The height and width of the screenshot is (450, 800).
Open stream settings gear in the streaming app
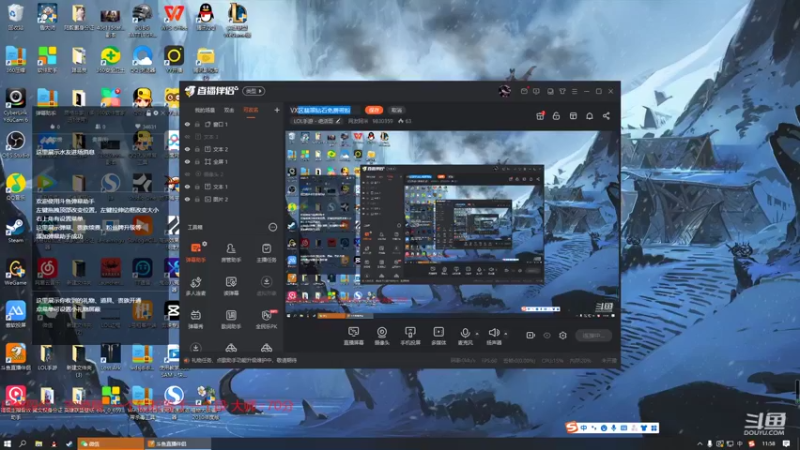click(563, 335)
